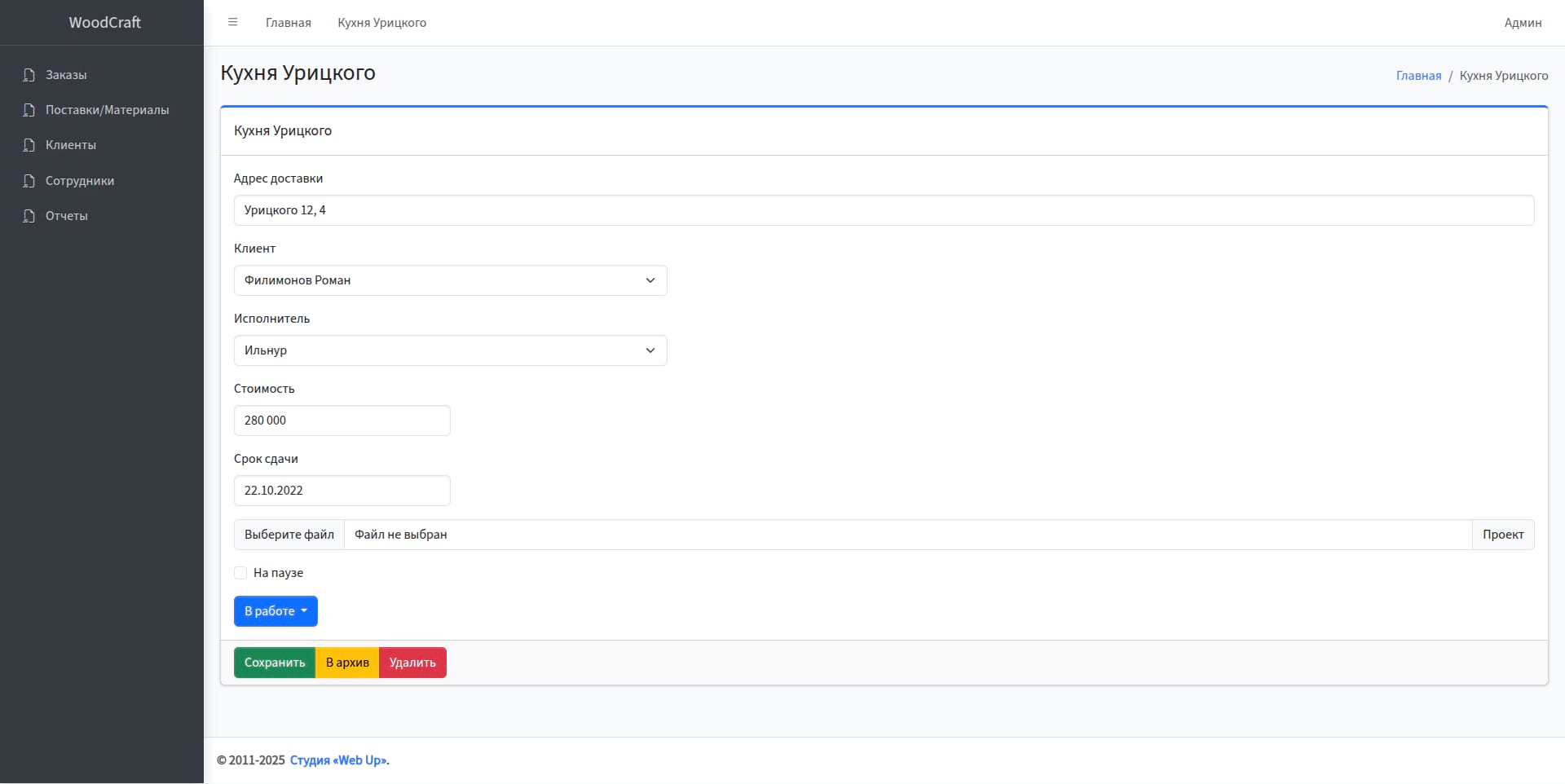Screen dimensions: 1565x784
Task: Expand the Исполнитель dropdown showing Ильнур
Action: pyautogui.click(x=450, y=350)
